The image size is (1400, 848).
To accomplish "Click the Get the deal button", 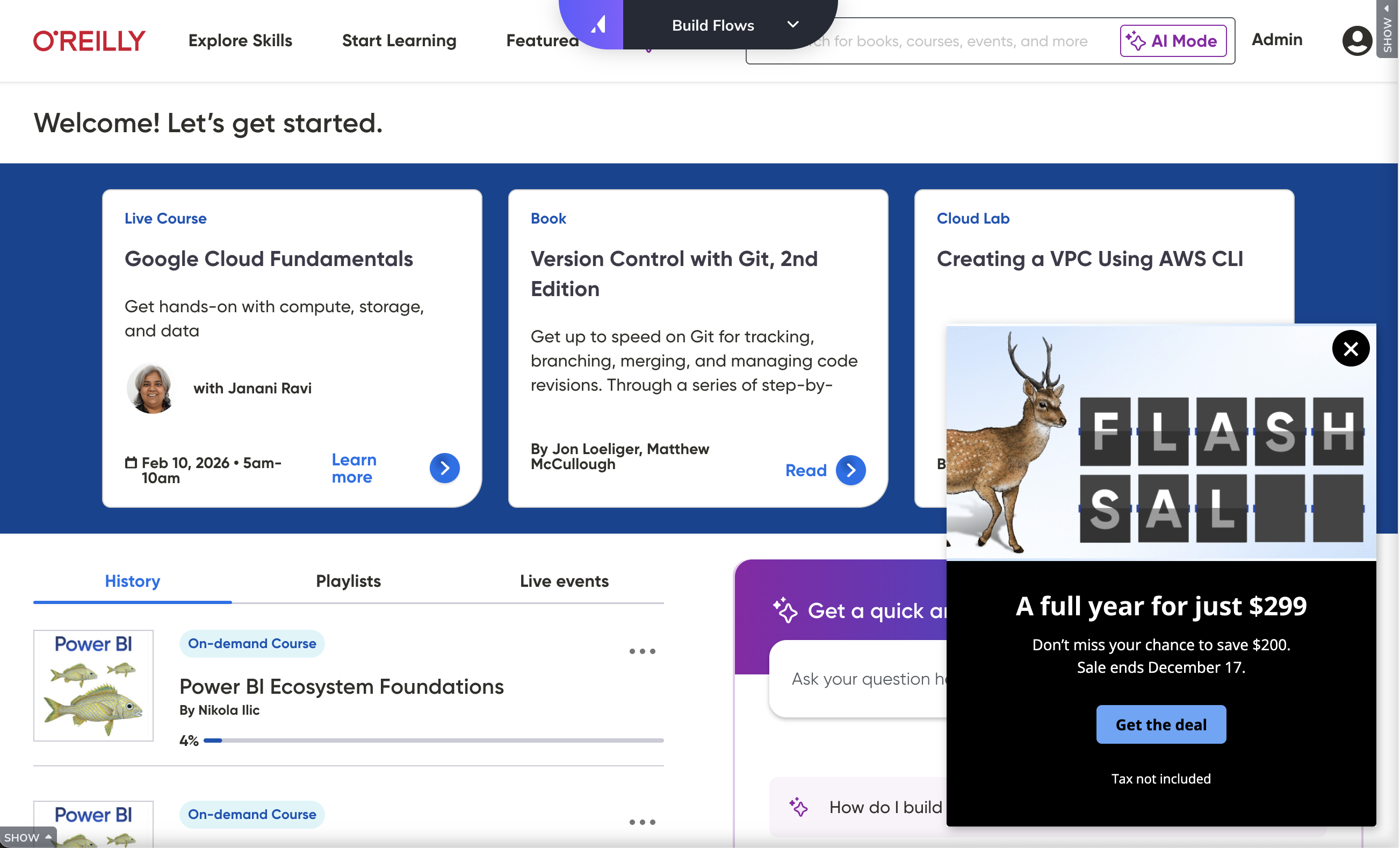I will [1161, 724].
